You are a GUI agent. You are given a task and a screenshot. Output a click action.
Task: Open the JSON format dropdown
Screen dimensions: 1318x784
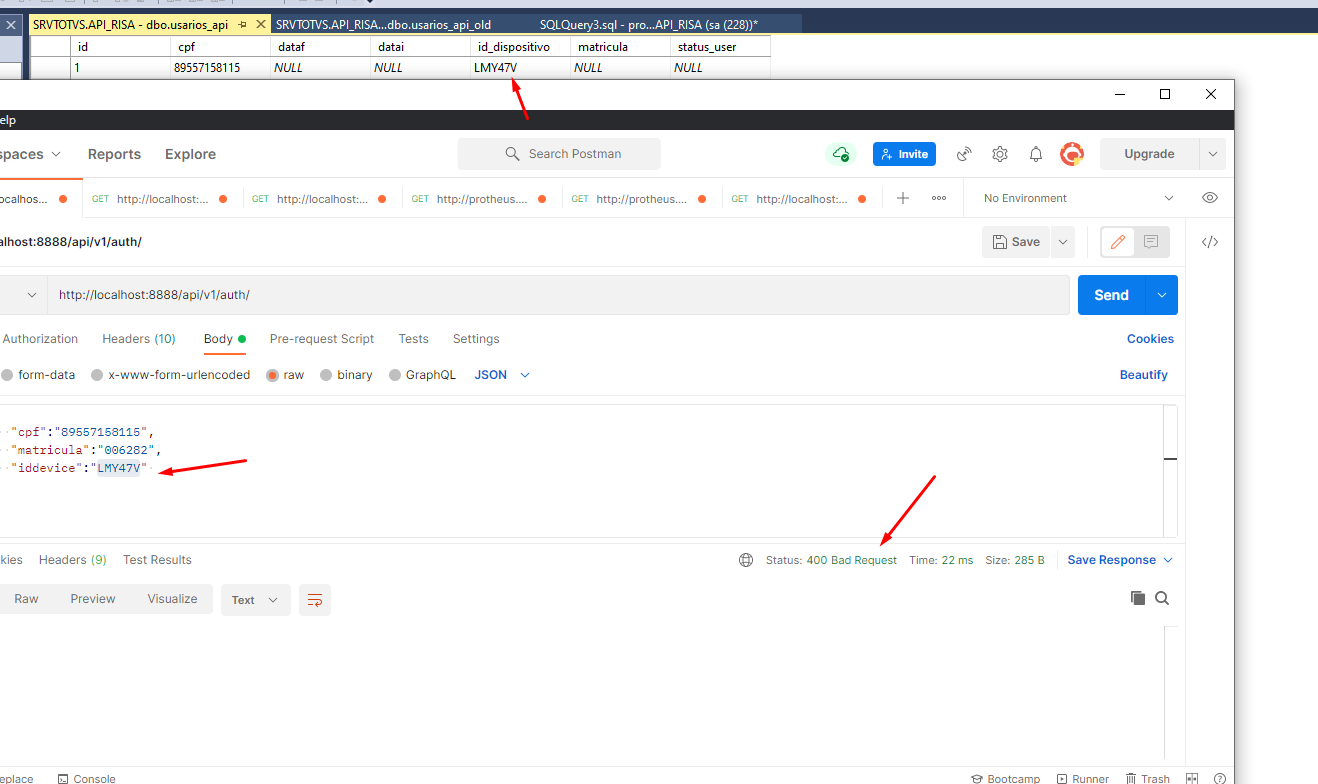[x=502, y=375]
